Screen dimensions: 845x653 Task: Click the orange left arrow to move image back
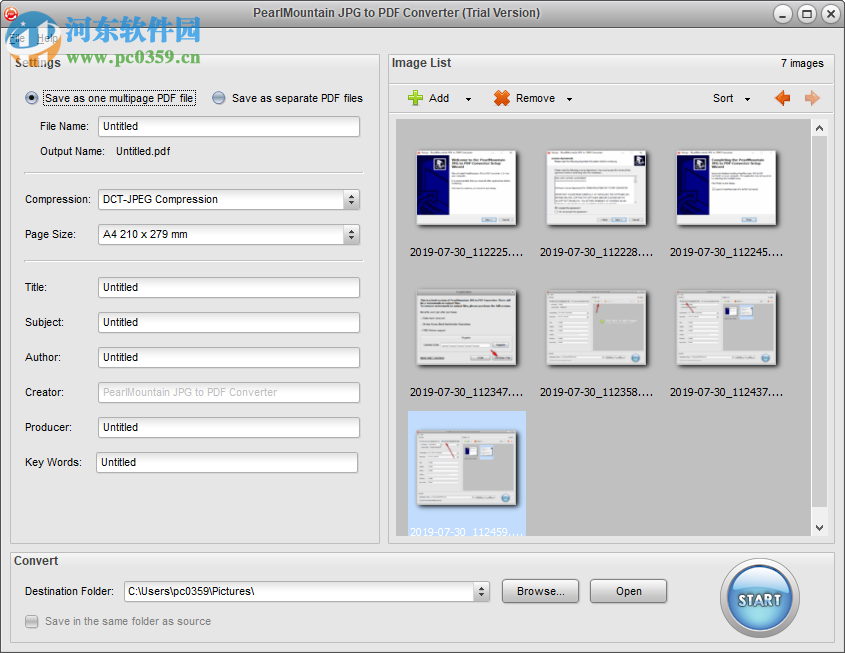783,98
